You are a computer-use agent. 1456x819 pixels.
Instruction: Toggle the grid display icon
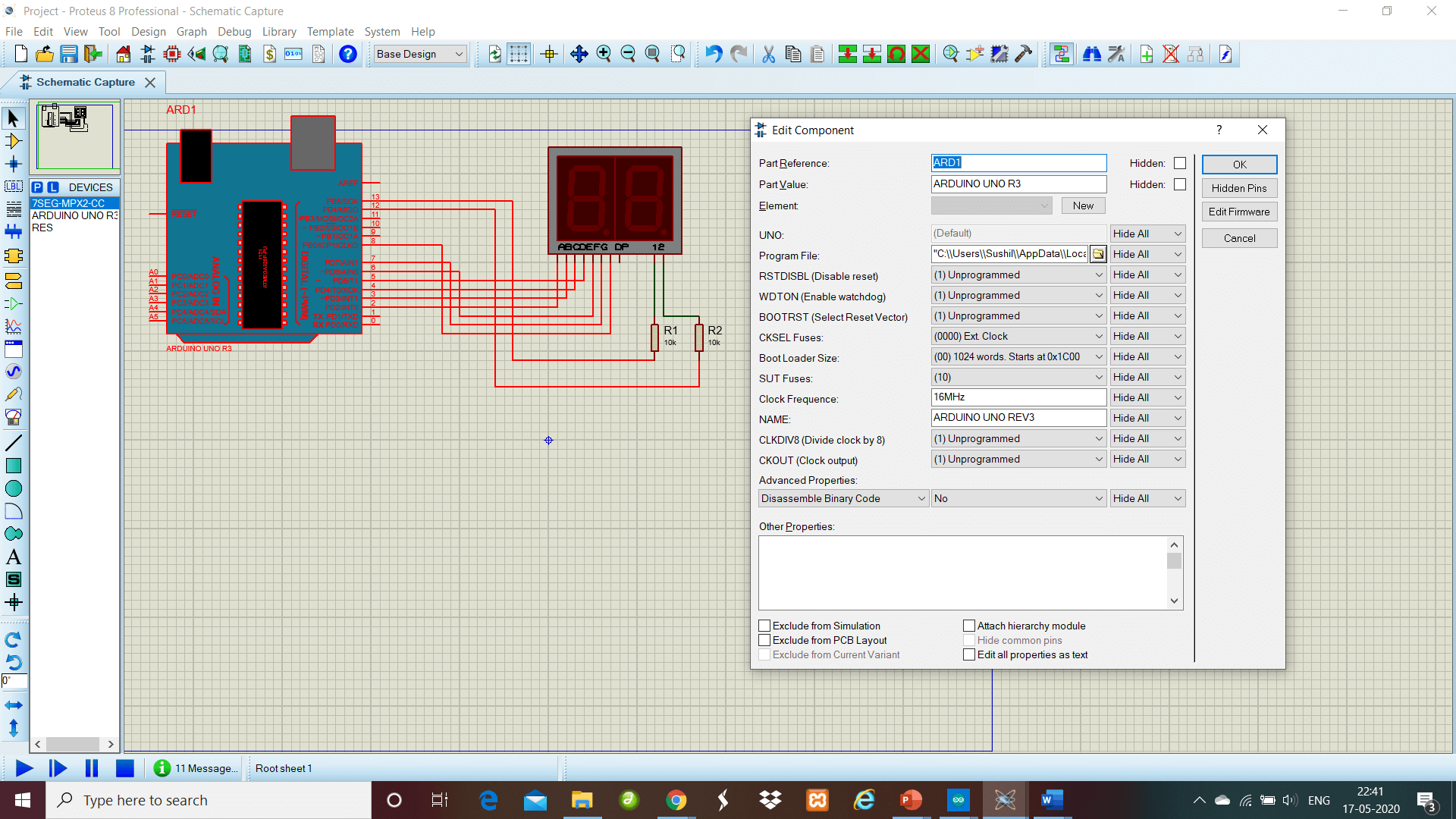click(x=519, y=54)
